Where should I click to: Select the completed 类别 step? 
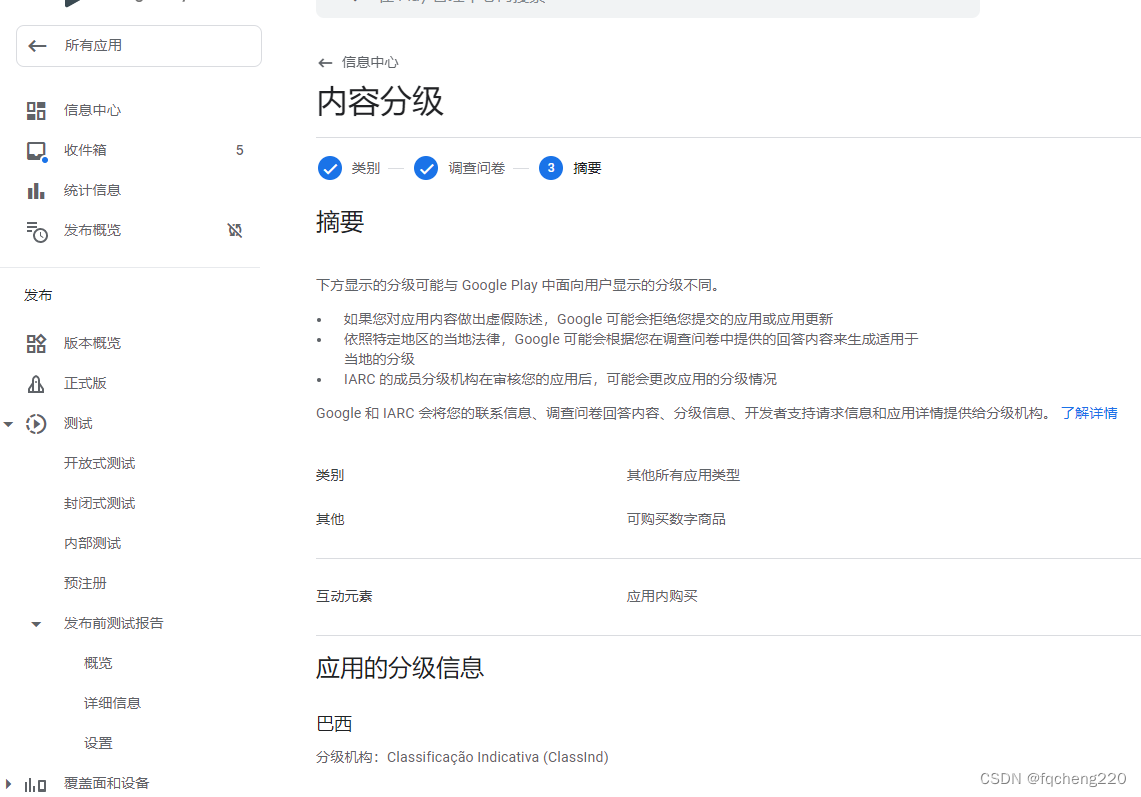click(x=330, y=168)
